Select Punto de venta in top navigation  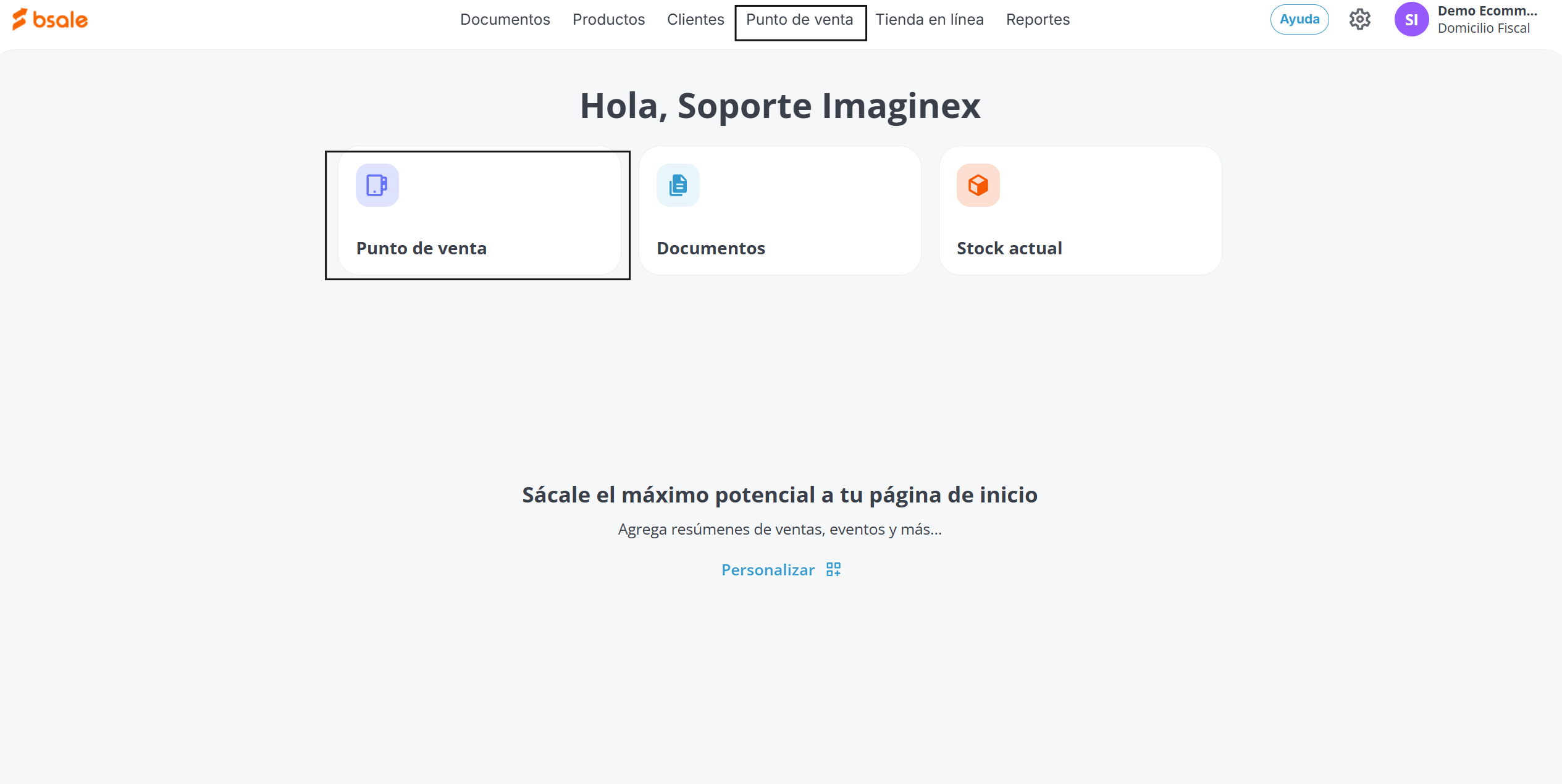(x=799, y=20)
